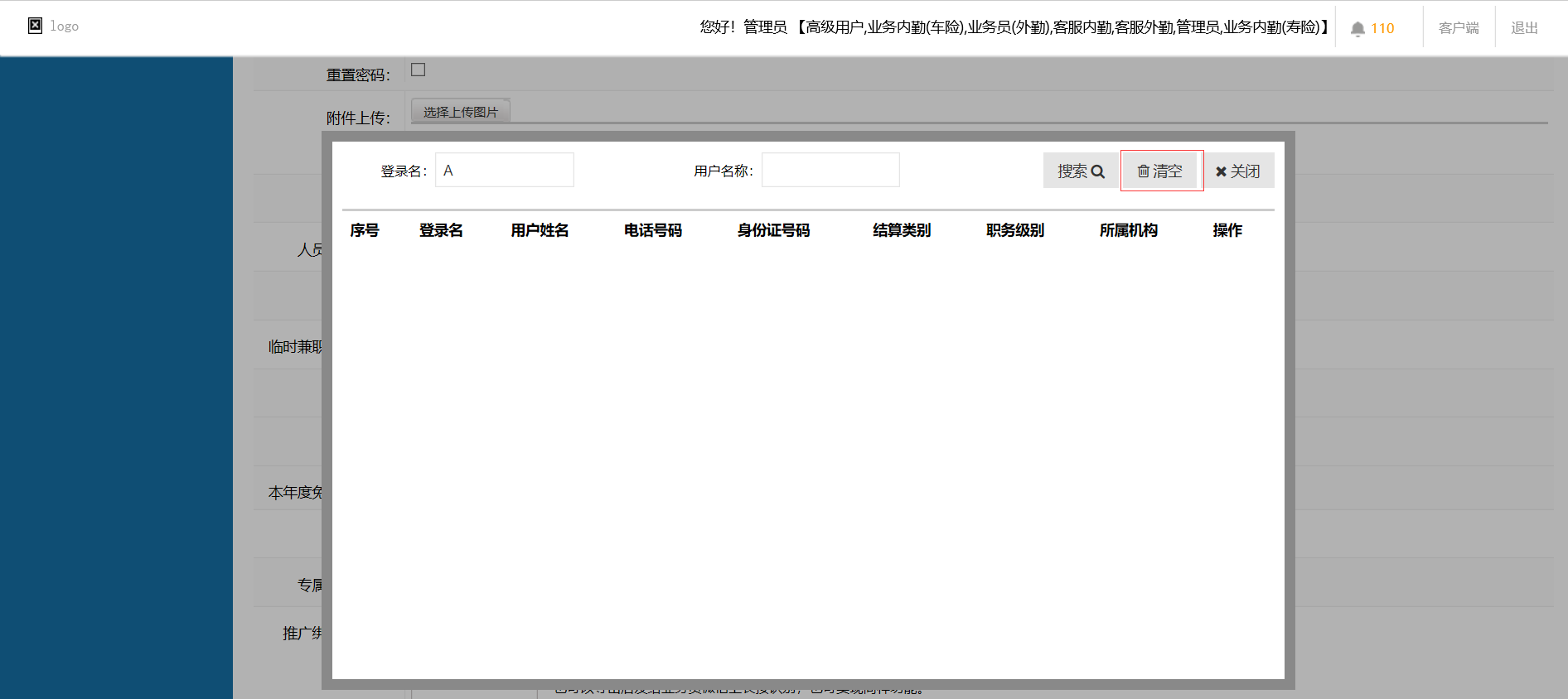Click the 110 notification count
The width and height of the screenshot is (1568, 699).
pos(1382,28)
